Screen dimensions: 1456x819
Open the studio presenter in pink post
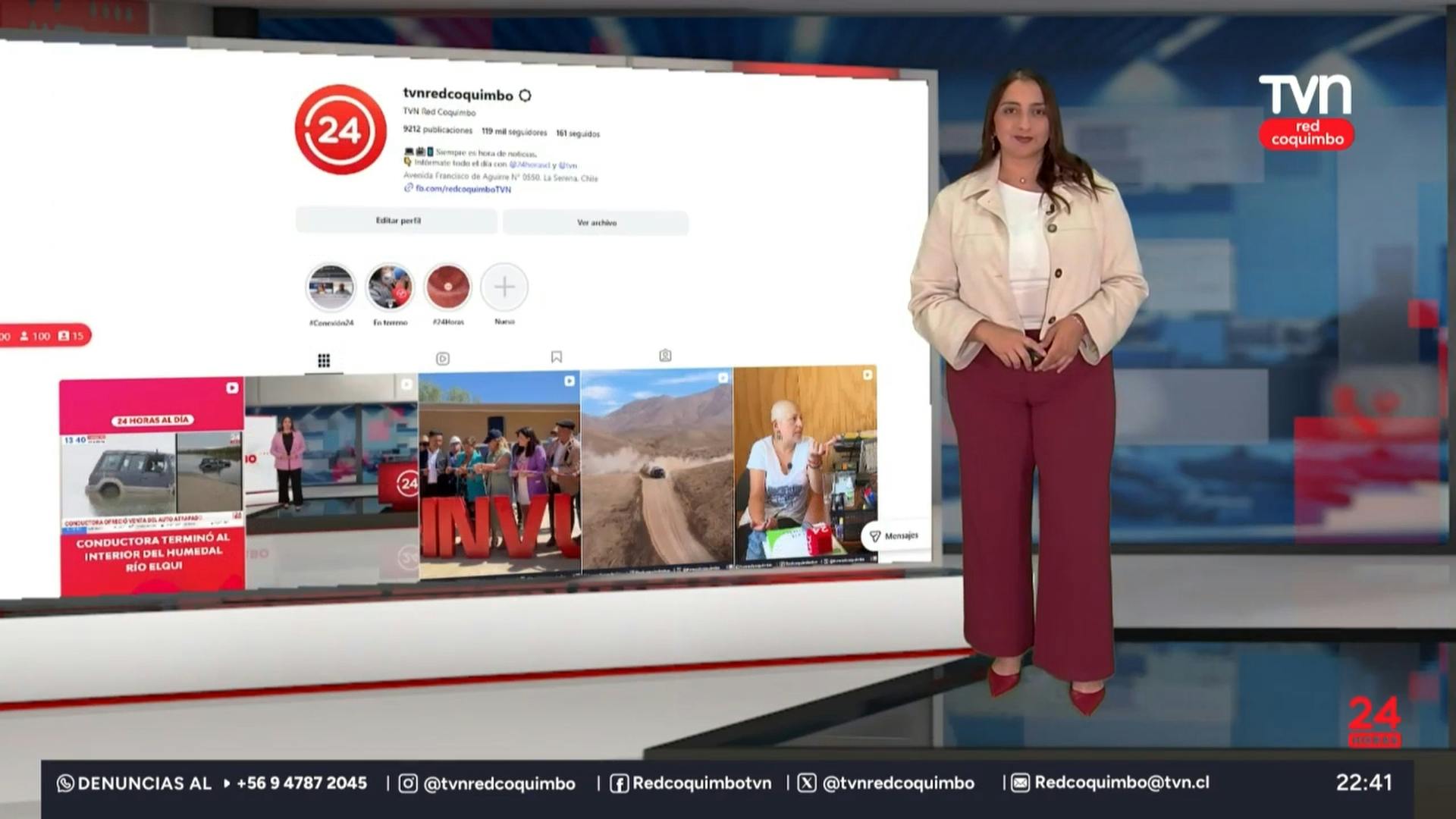pos(331,480)
